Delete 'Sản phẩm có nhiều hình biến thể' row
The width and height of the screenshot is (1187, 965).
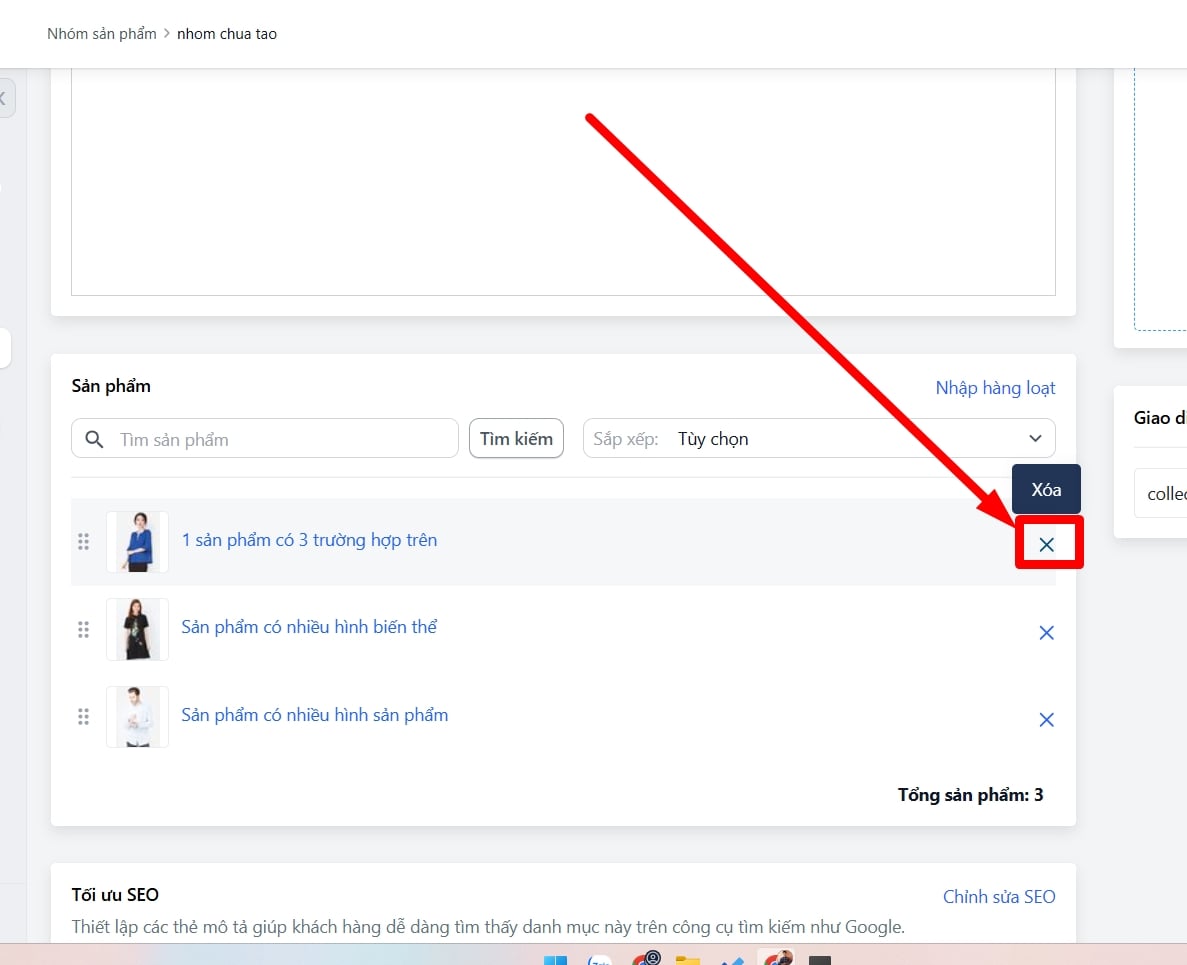tap(1046, 633)
